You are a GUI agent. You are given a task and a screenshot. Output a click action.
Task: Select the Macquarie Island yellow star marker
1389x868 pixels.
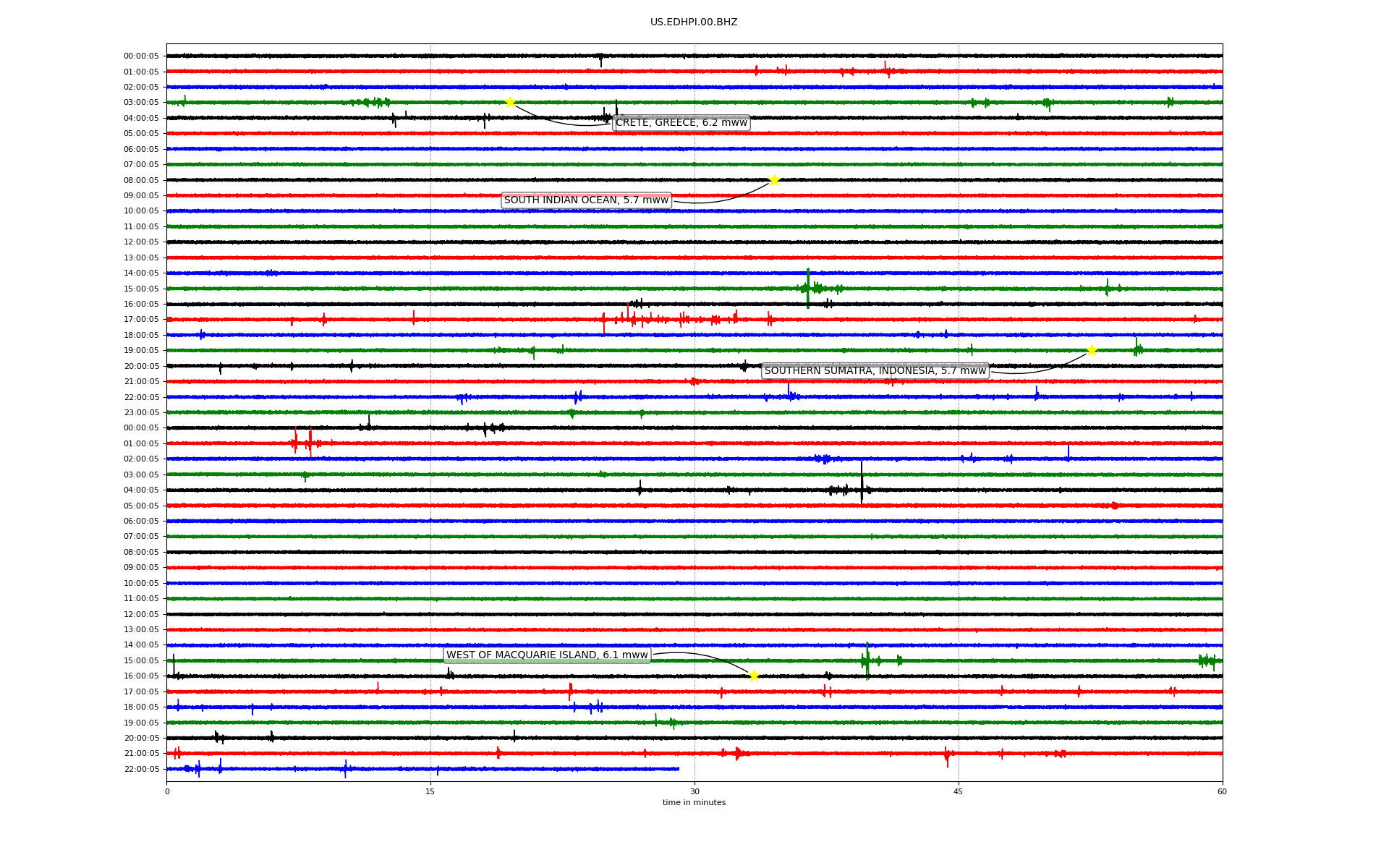tap(754, 676)
